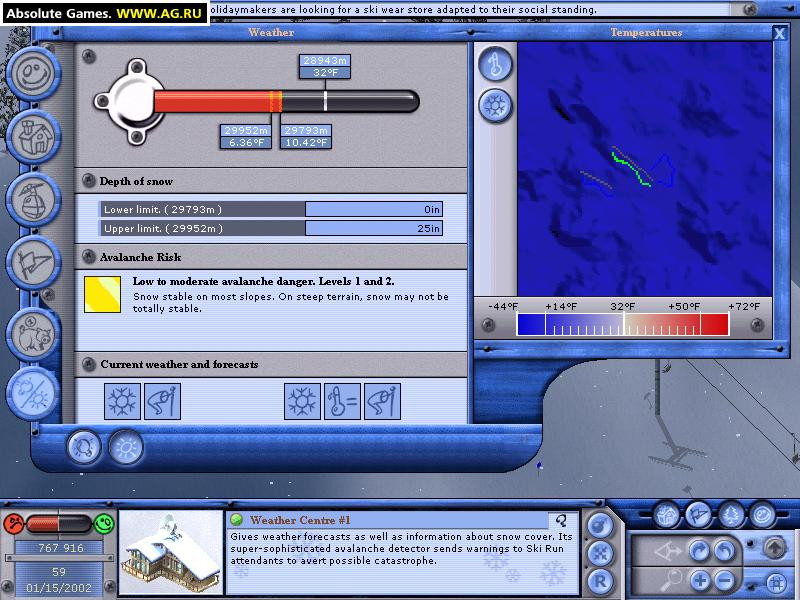Image resolution: width=800 pixels, height=600 pixels.
Task: Click the grey up-arrow button
Action: (x=775, y=548)
